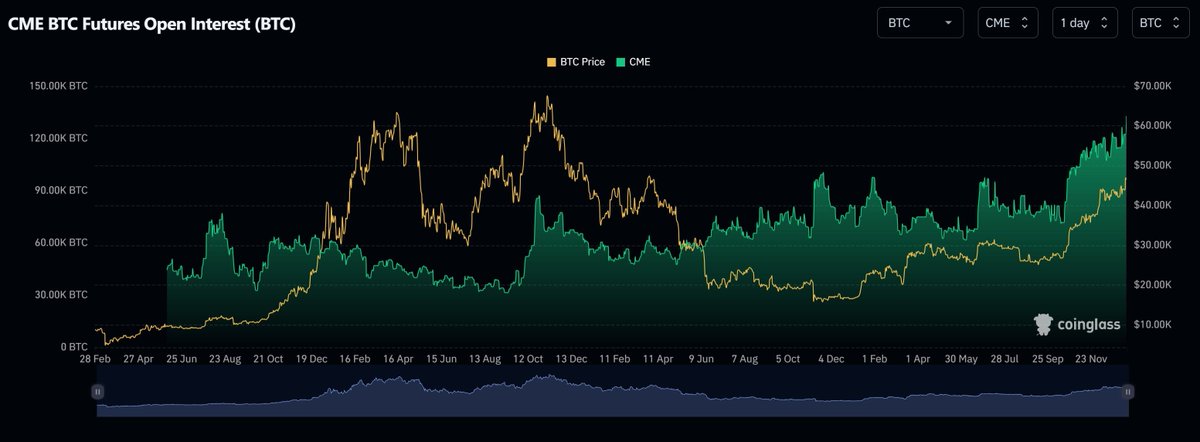Click the 150.00K BTC axis label
This screenshot has width=1200, height=442.
coord(59,86)
